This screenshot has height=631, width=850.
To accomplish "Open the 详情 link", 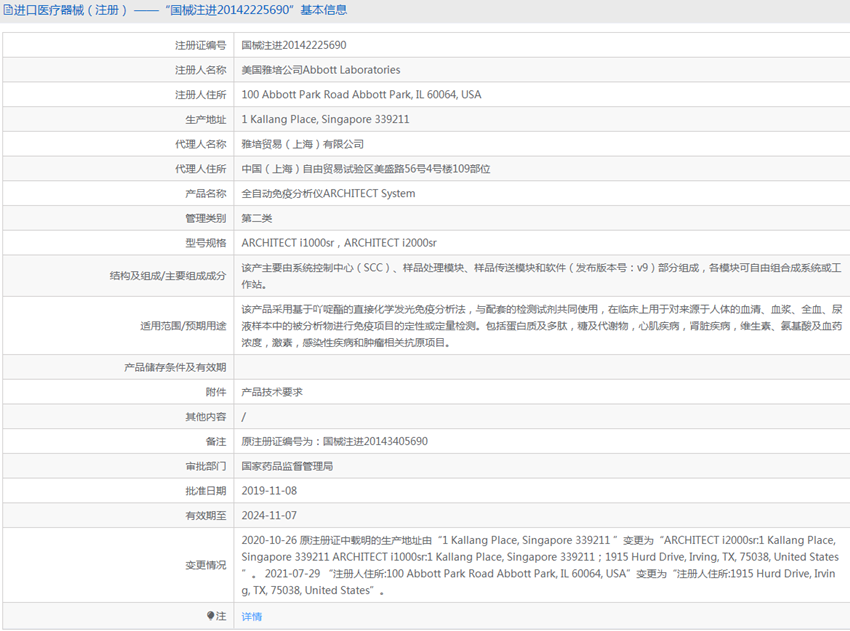I will [252, 616].
